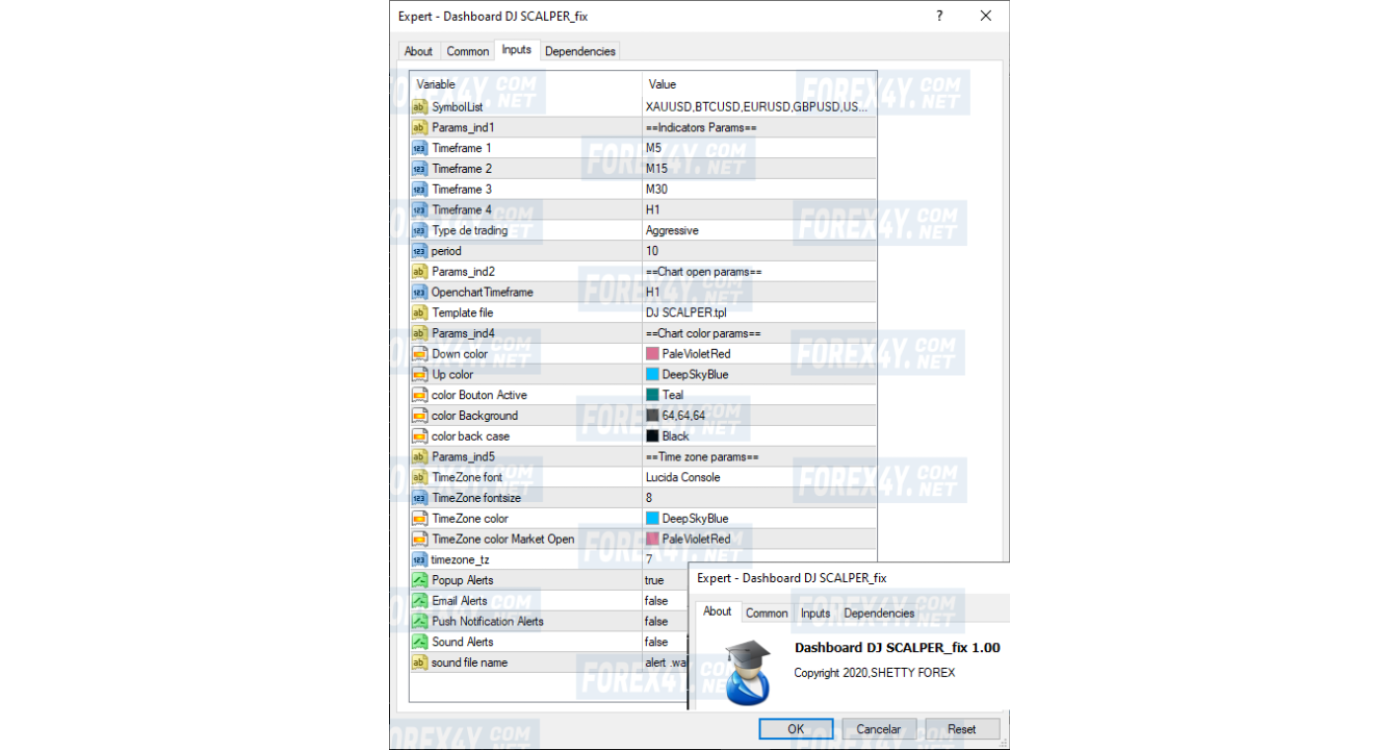Toggle Push Notification Alerts false value
Viewport: 1400px width, 750px height.
(x=656, y=622)
